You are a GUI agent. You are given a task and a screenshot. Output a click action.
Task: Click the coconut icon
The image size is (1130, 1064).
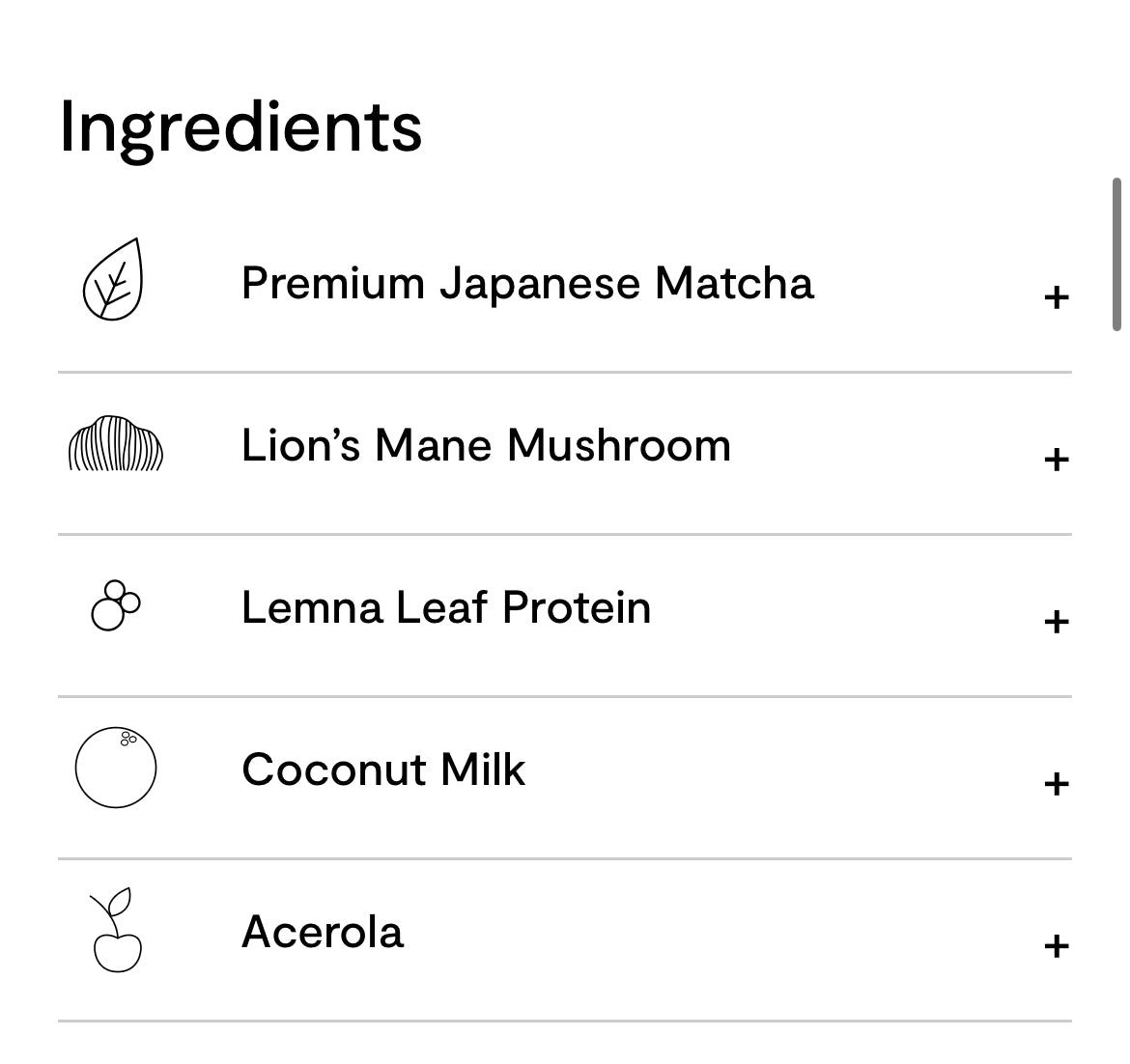(x=116, y=768)
